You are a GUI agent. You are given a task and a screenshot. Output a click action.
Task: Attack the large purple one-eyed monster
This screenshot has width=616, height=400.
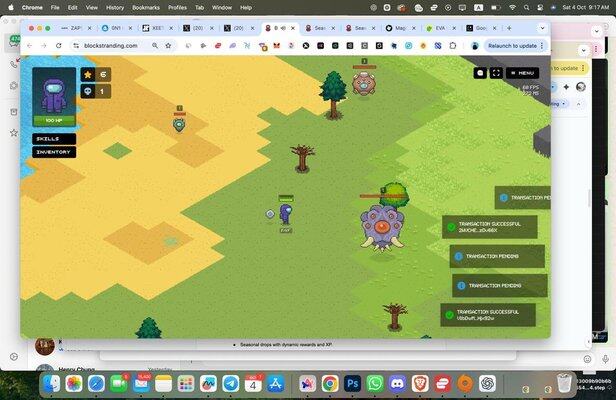(383, 226)
